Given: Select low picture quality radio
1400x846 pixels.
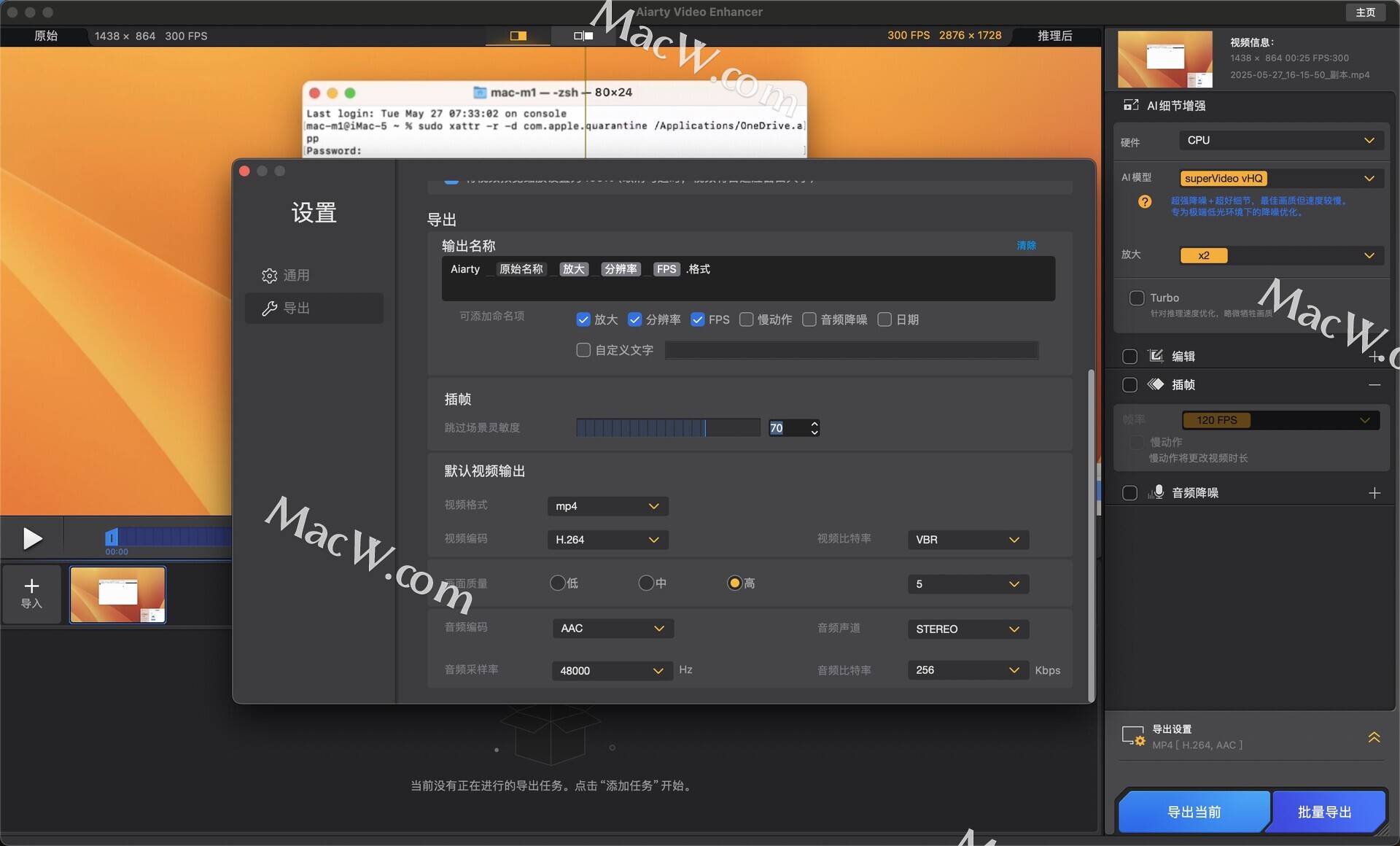Looking at the screenshot, I should tap(558, 583).
